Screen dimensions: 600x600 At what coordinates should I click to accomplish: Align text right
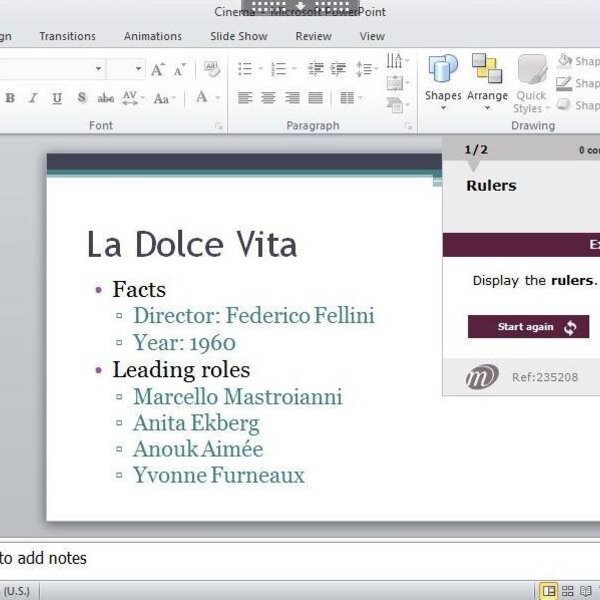pyautogui.click(x=292, y=98)
